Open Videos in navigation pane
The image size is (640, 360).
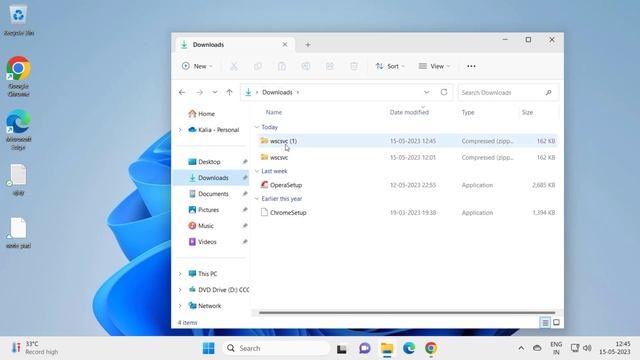[207, 242]
